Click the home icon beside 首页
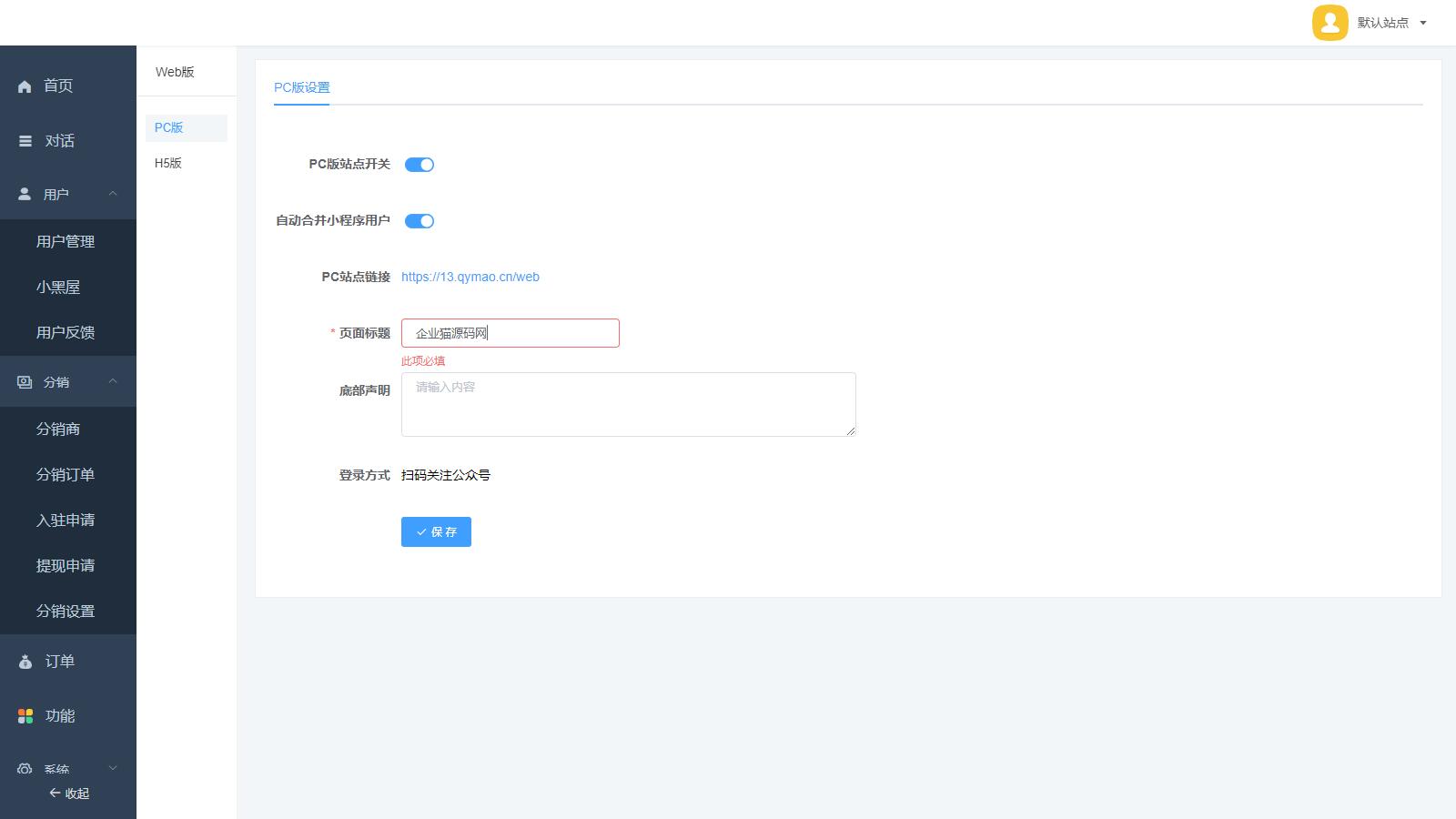1456x819 pixels. [25, 86]
